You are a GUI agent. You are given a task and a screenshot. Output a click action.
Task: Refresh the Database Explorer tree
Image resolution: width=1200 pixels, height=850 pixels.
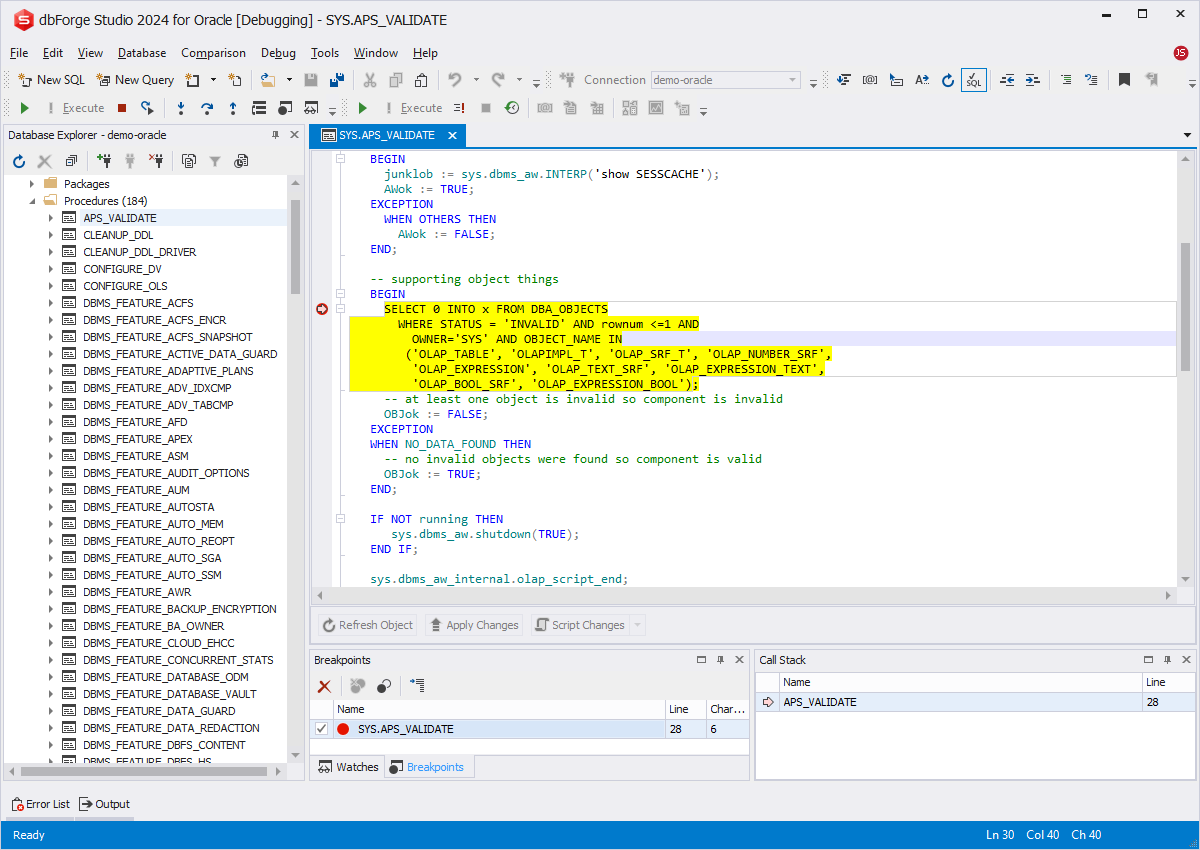click(x=19, y=161)
